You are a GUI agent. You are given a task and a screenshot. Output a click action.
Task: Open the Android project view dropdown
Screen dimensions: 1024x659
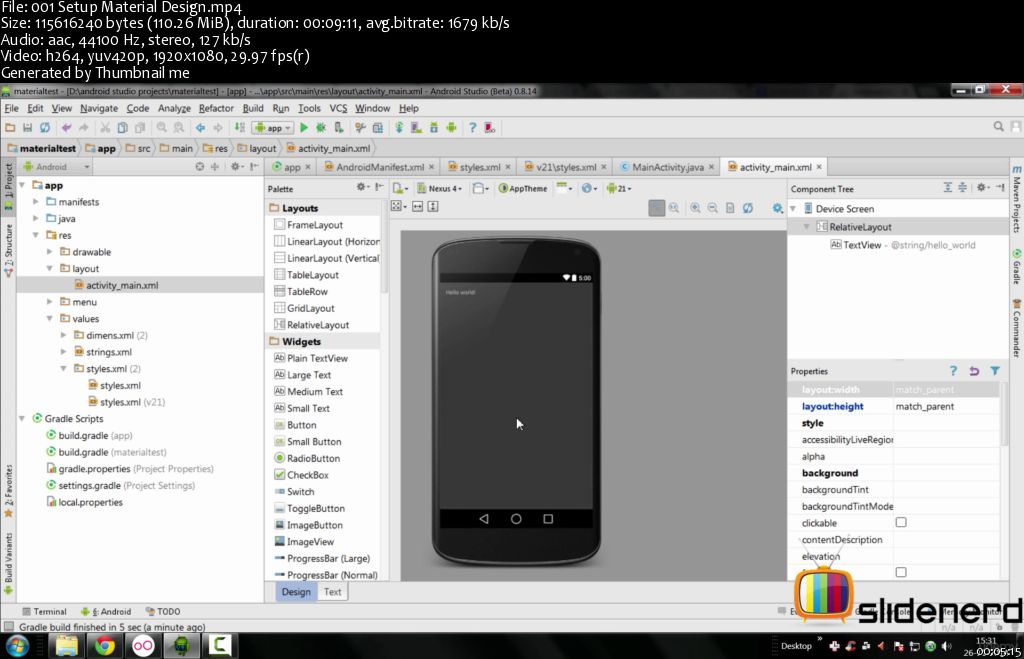coord(57,167)
